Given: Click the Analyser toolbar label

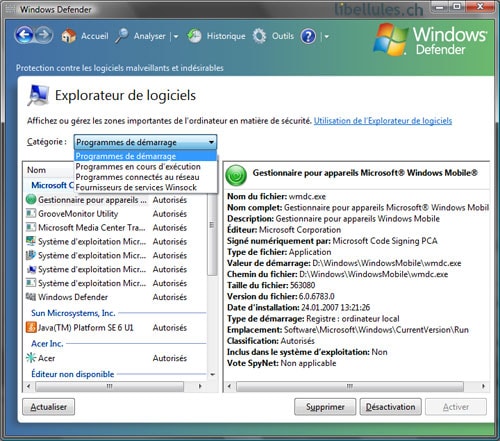Looking at the screenshot, I should point(149,36).
